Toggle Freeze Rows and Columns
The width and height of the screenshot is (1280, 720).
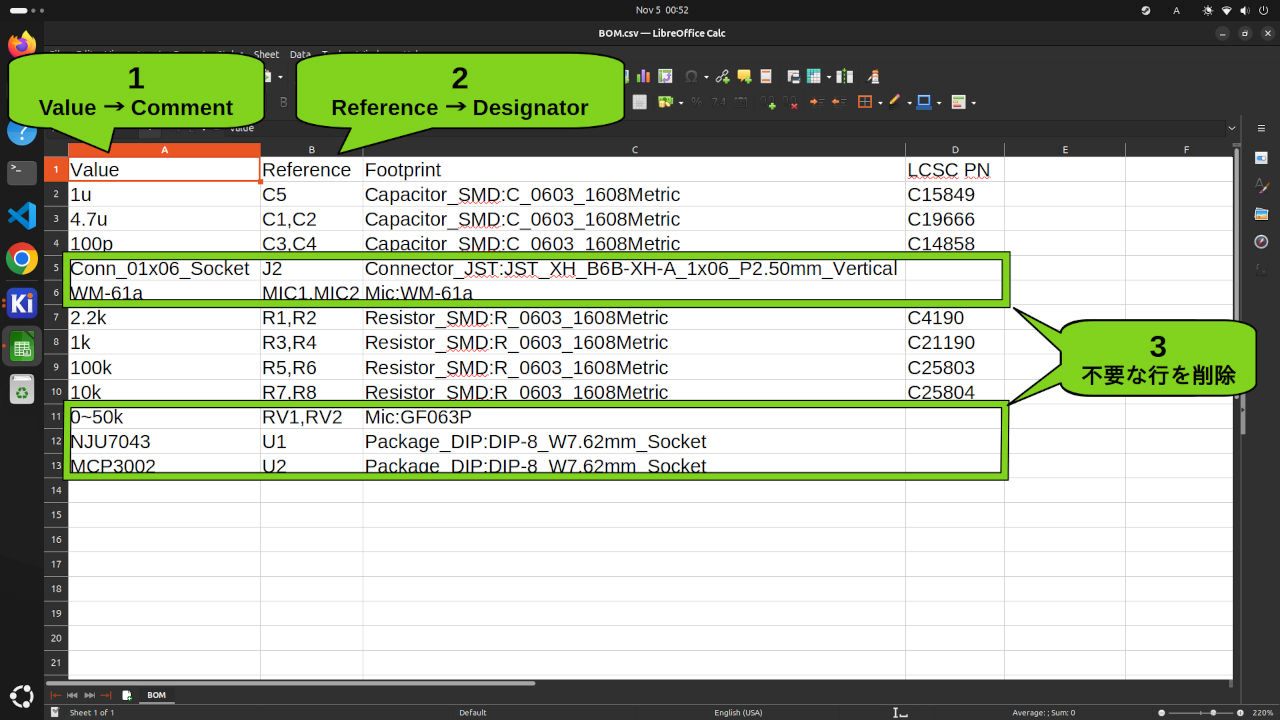(x=814, y=76)
